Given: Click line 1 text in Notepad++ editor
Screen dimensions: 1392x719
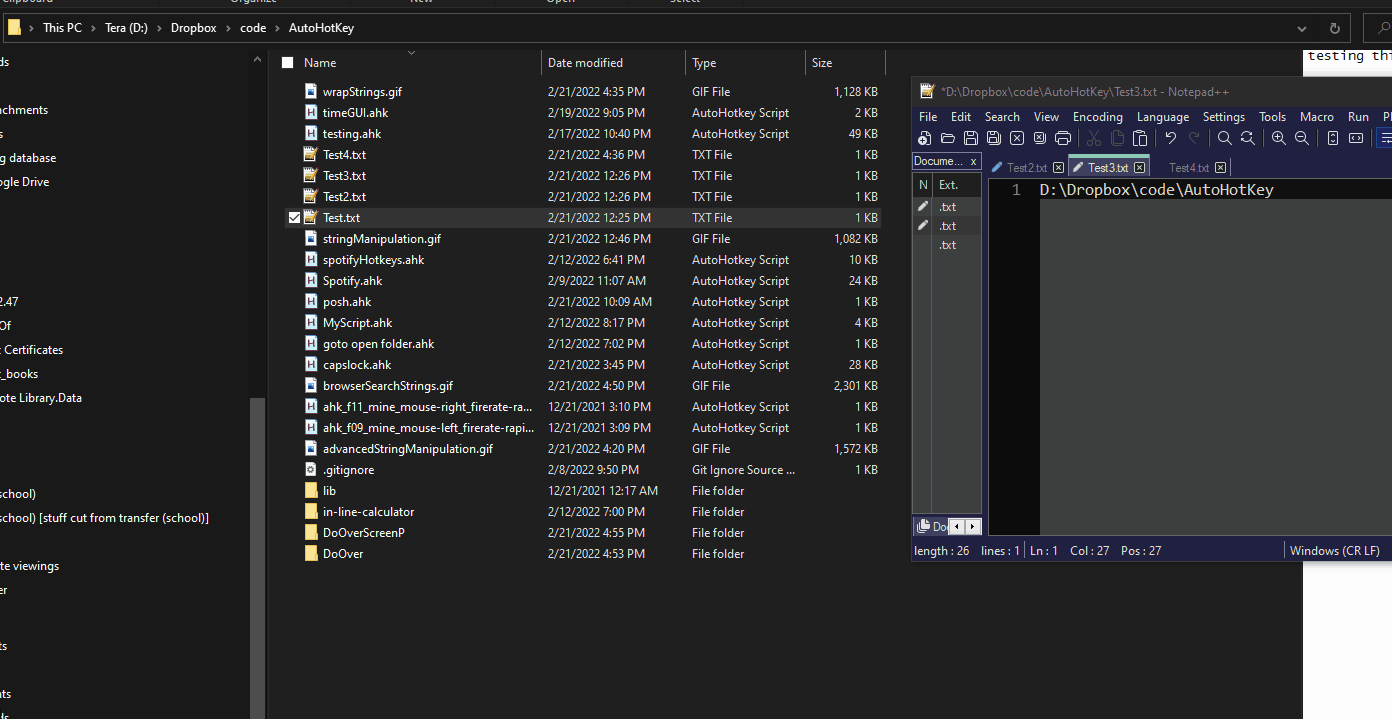Looking at the screenshot, I should [1156, 190].
